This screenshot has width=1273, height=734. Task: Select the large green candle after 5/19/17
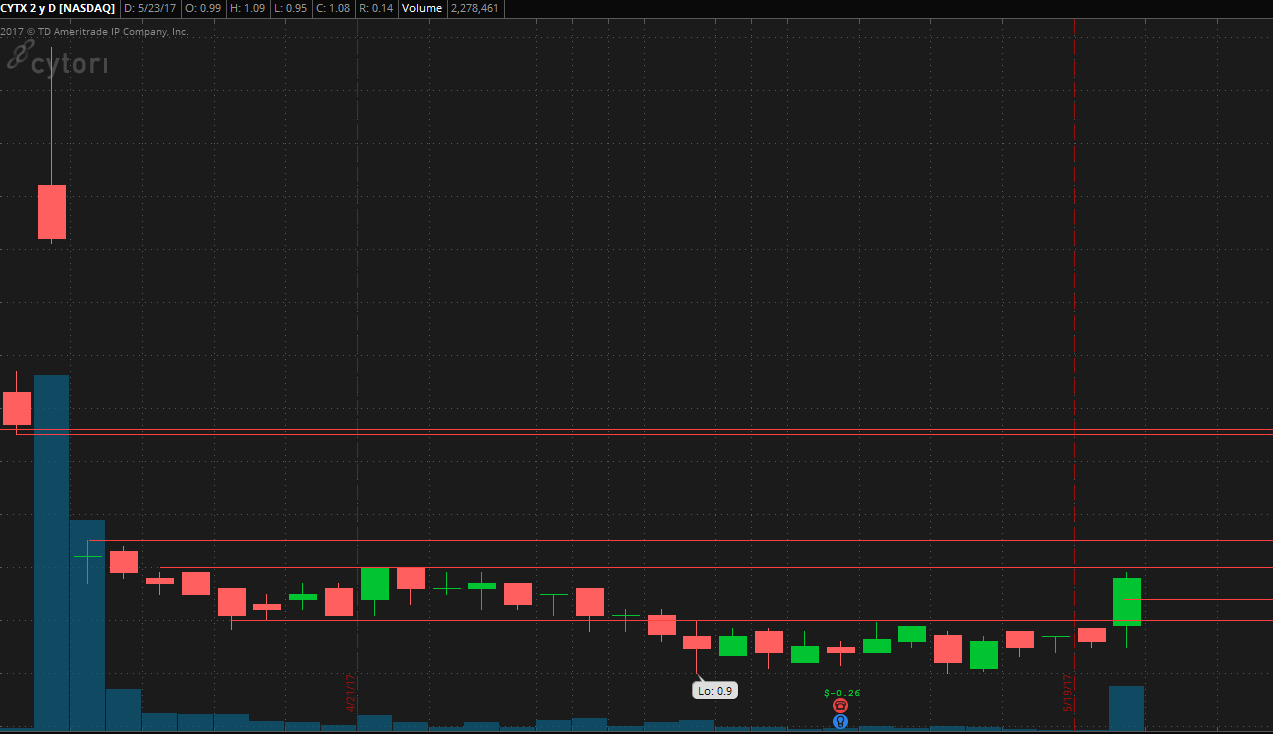(x=1127, y=601)
